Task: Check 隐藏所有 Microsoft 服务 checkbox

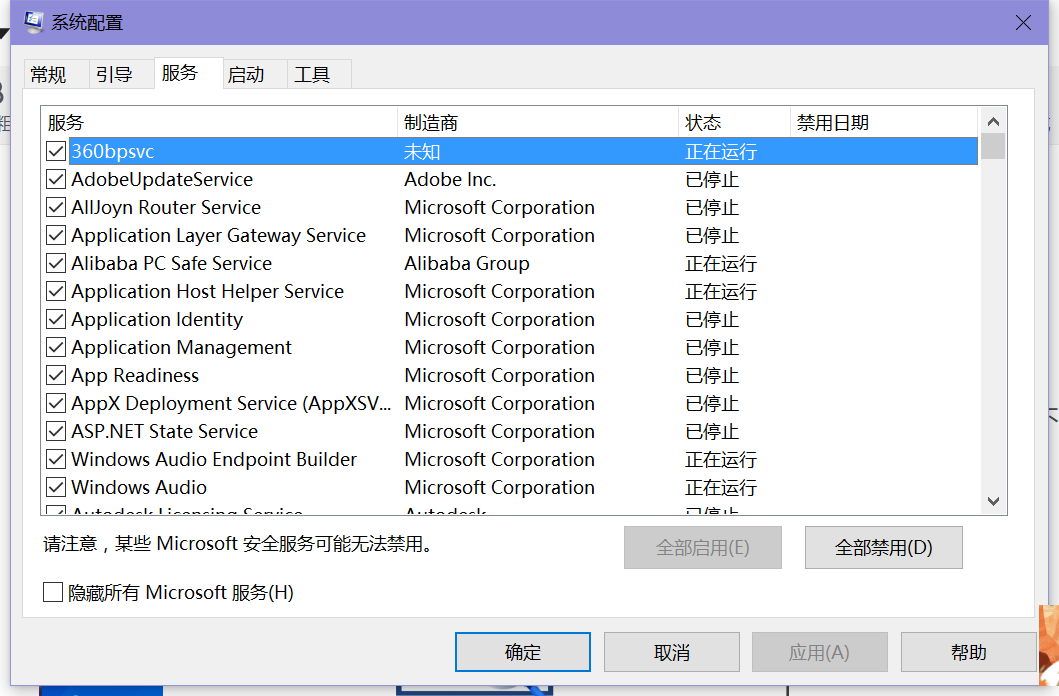Action: [53, 593]
